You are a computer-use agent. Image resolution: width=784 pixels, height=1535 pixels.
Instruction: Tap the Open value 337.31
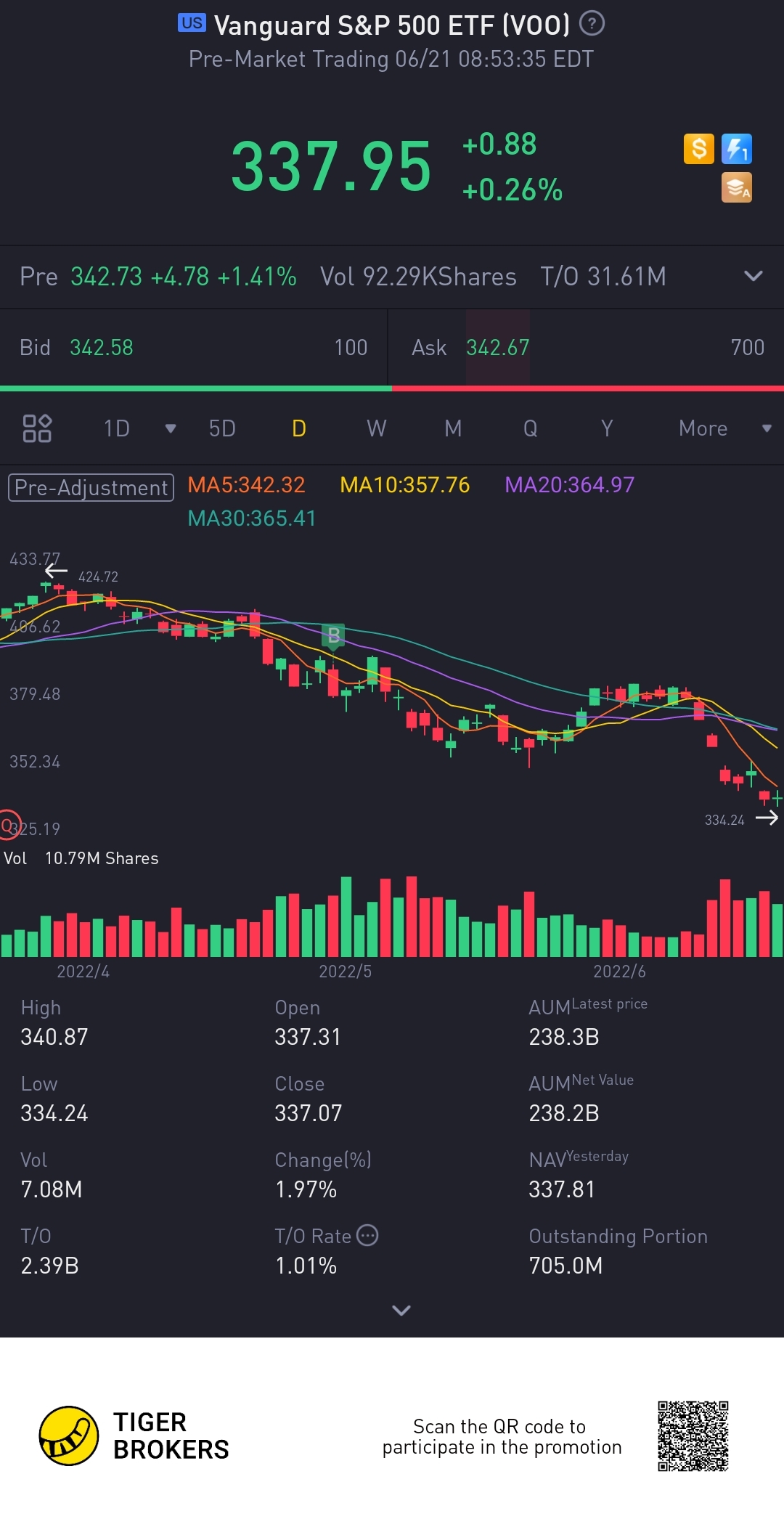pyautogui.click(x=308, y=1037)
